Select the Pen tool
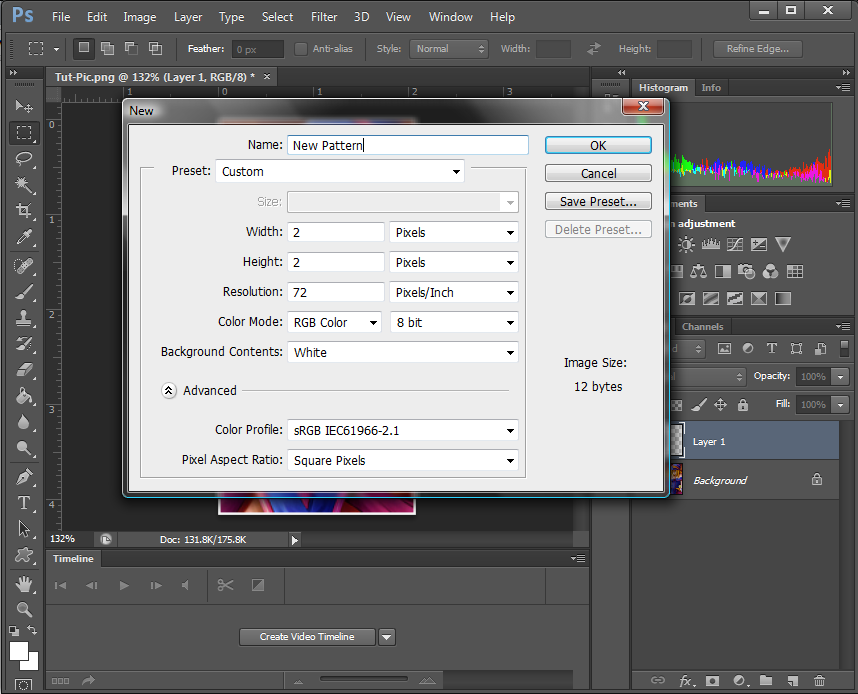Screen dimensions: 858x694 [x=24, y=477]
